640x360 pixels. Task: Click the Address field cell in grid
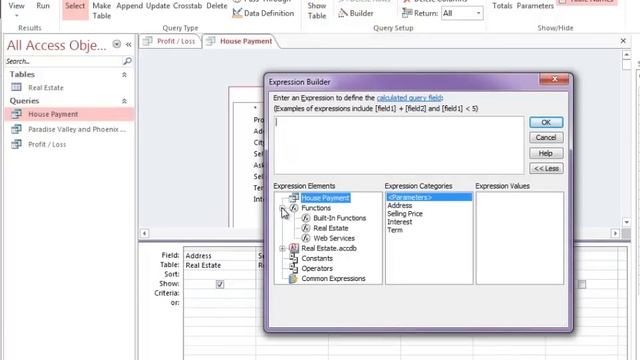tap(220, 256)
